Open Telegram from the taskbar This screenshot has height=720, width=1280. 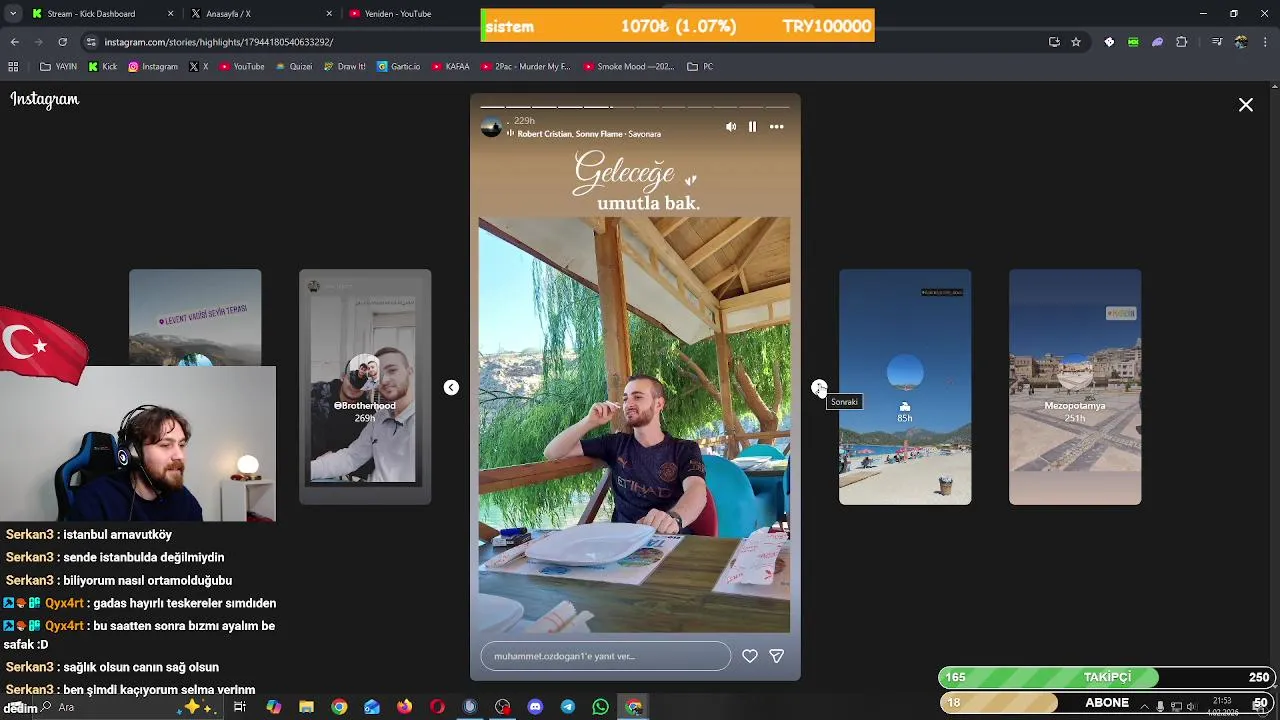pyautogui.click(x=568, y=707)
